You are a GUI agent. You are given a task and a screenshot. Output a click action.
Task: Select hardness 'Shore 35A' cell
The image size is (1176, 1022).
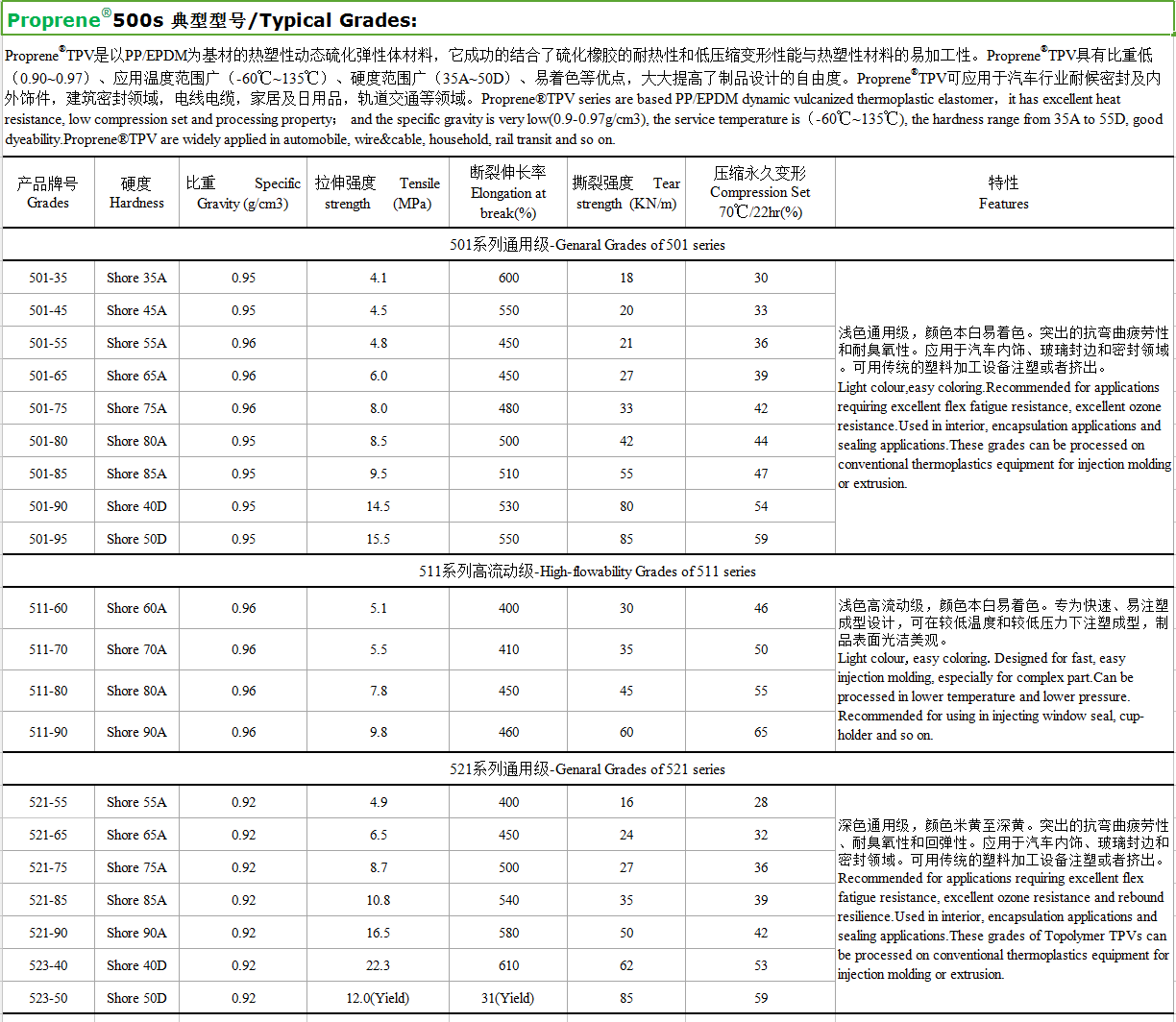(x=136, y=278)
